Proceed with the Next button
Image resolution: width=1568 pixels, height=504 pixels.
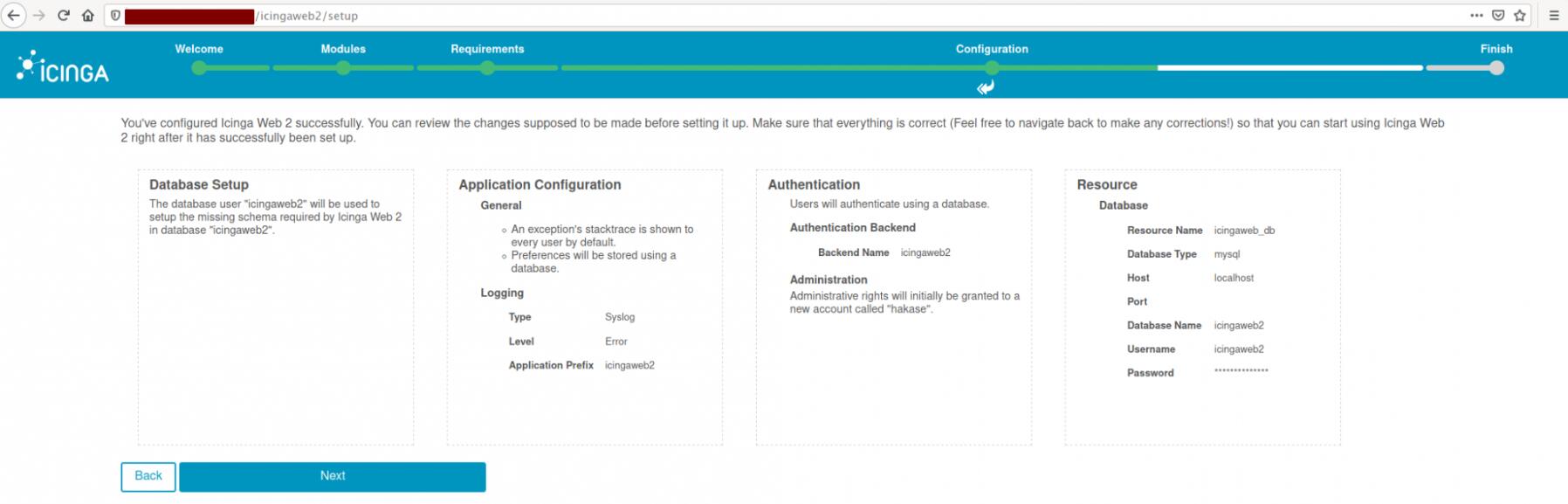333,476
